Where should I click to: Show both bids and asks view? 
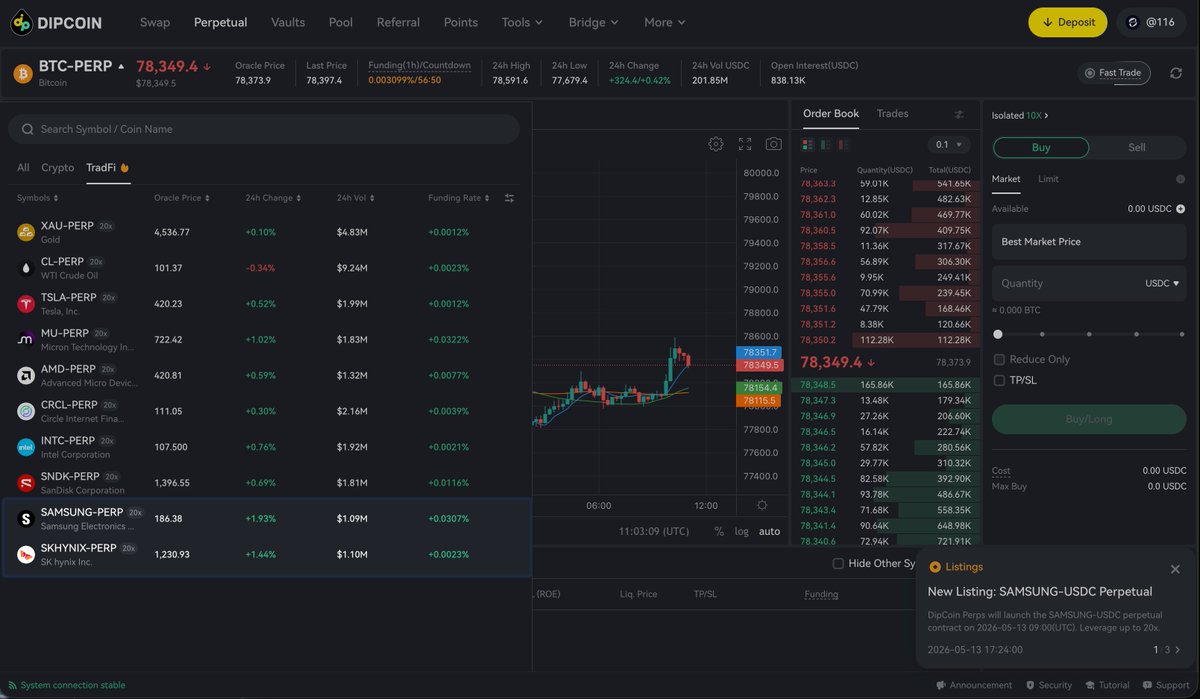[808, 145]
